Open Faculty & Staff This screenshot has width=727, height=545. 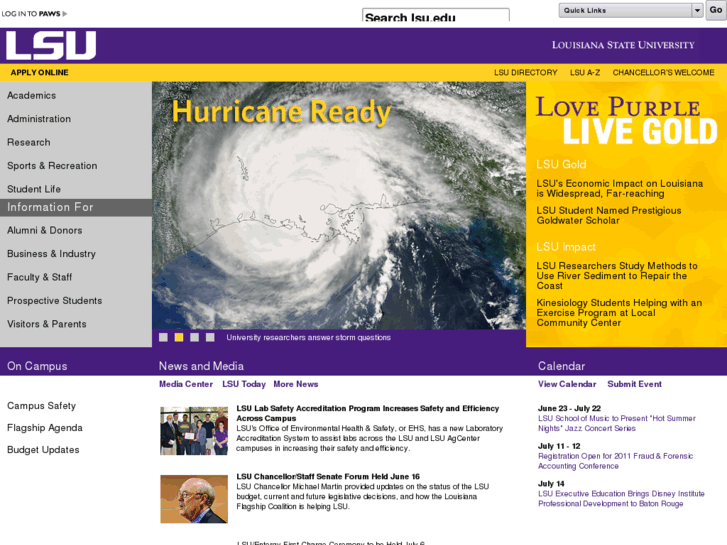39,277
